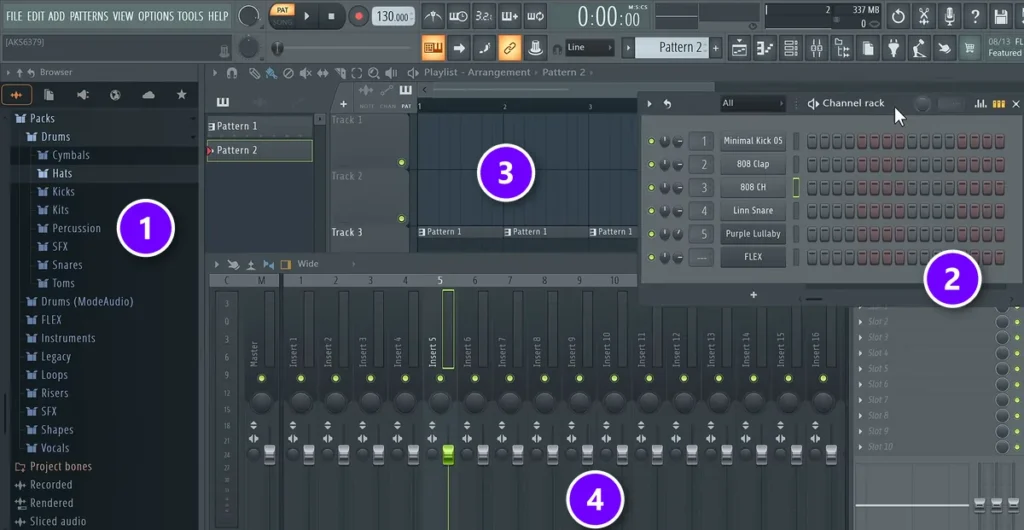
Task: Open Linn Snare channel
Action: pyautogui.click(x=753, y=211)
